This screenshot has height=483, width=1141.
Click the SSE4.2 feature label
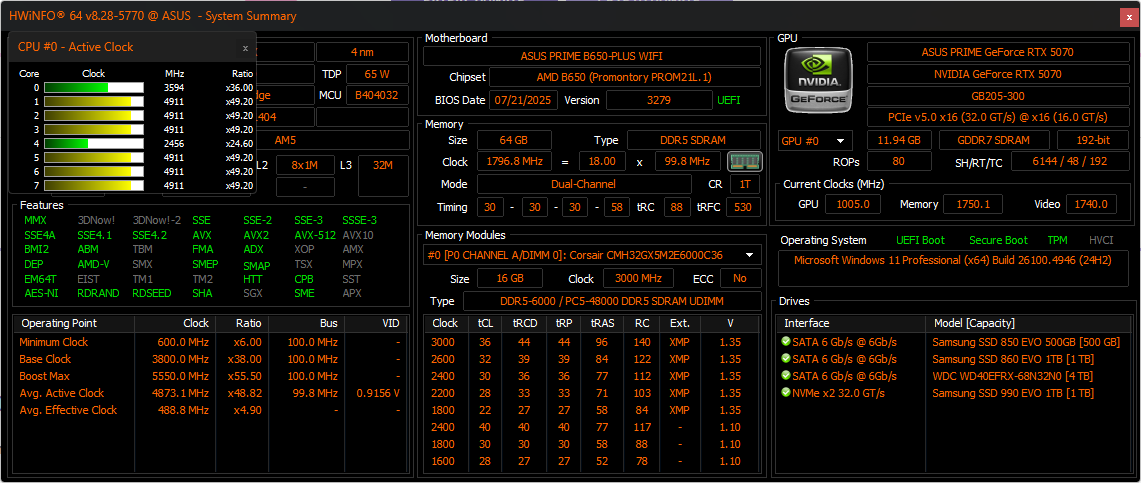click(x=149, y=235)
